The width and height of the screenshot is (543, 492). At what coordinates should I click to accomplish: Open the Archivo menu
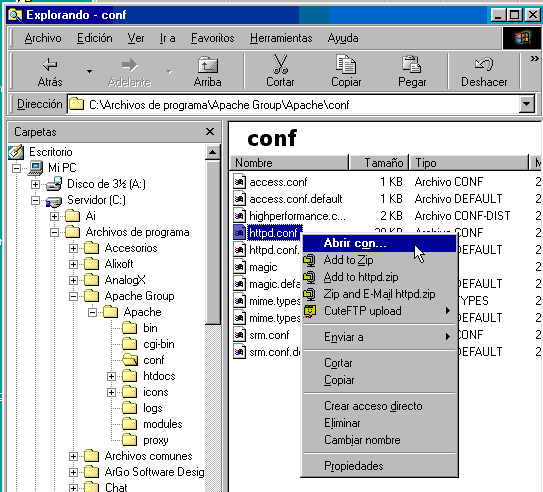43,38
